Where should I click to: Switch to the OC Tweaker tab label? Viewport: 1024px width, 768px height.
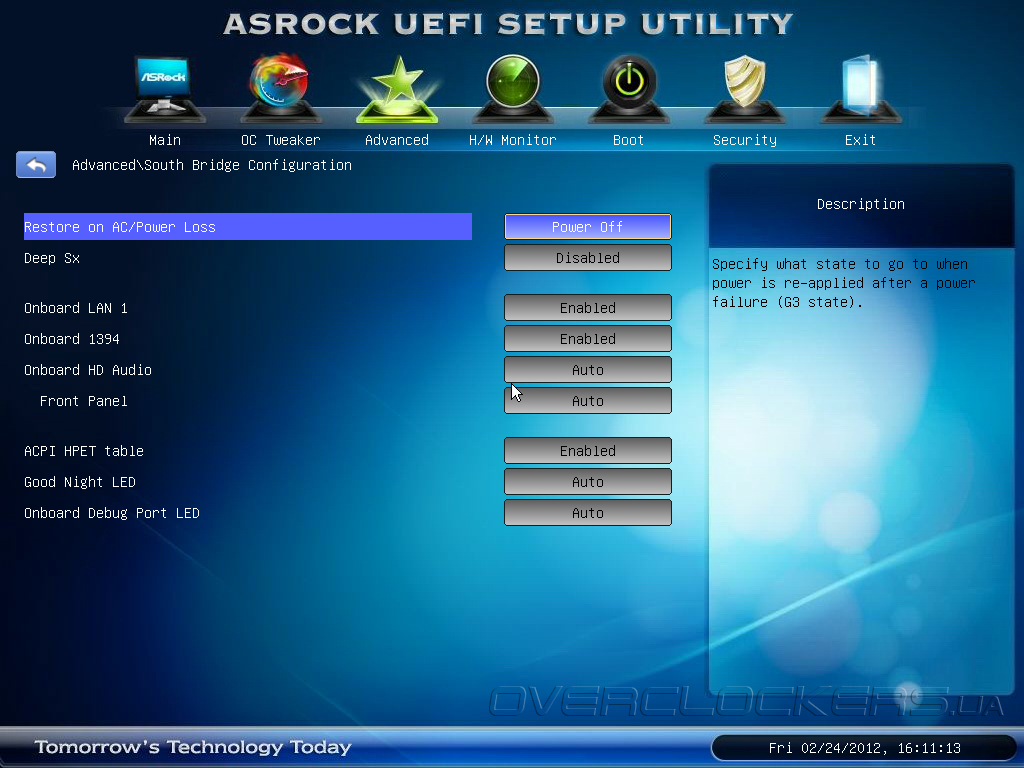click(280, 140)
